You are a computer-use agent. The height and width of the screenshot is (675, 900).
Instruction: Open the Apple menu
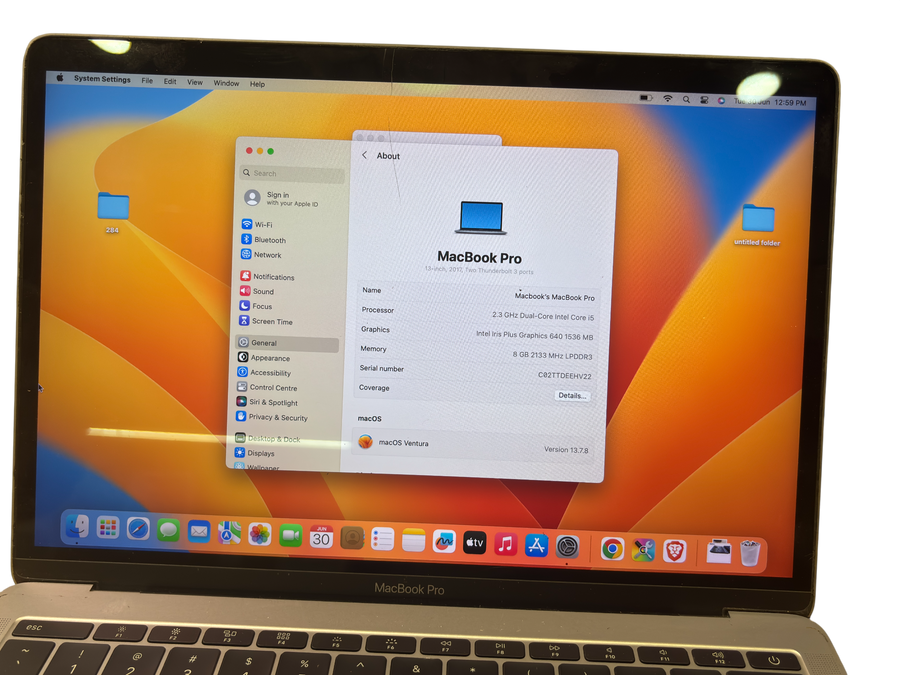60,77
